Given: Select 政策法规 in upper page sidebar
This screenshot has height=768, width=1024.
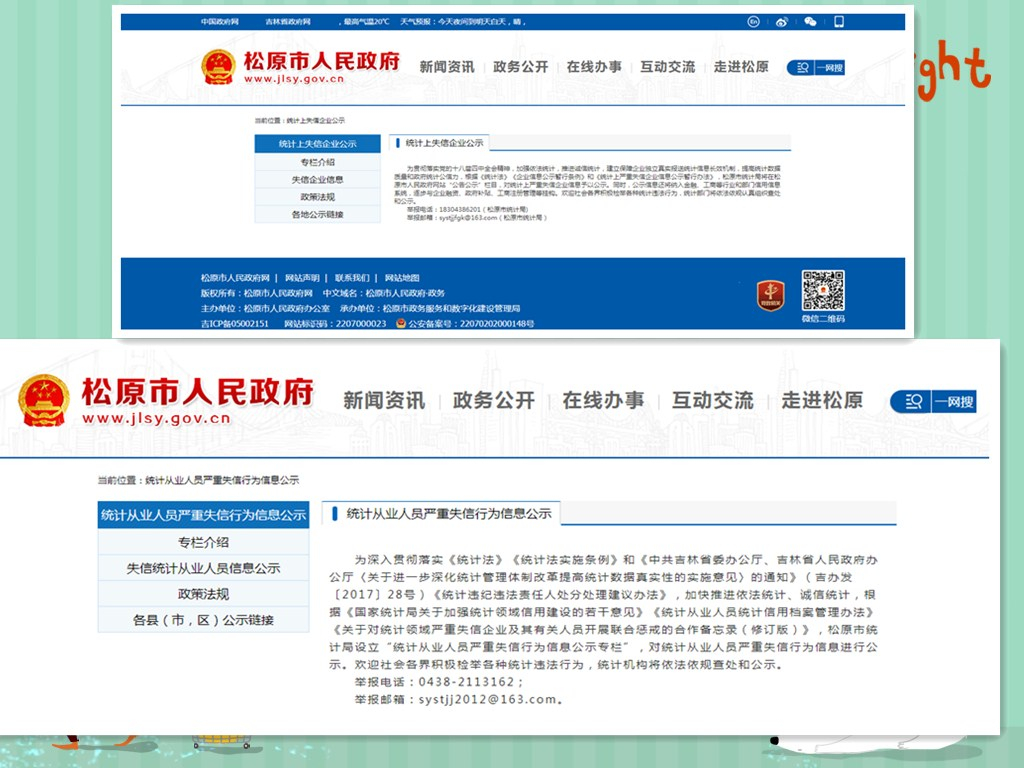Looking at the screenshot, I should pos(317,197).
